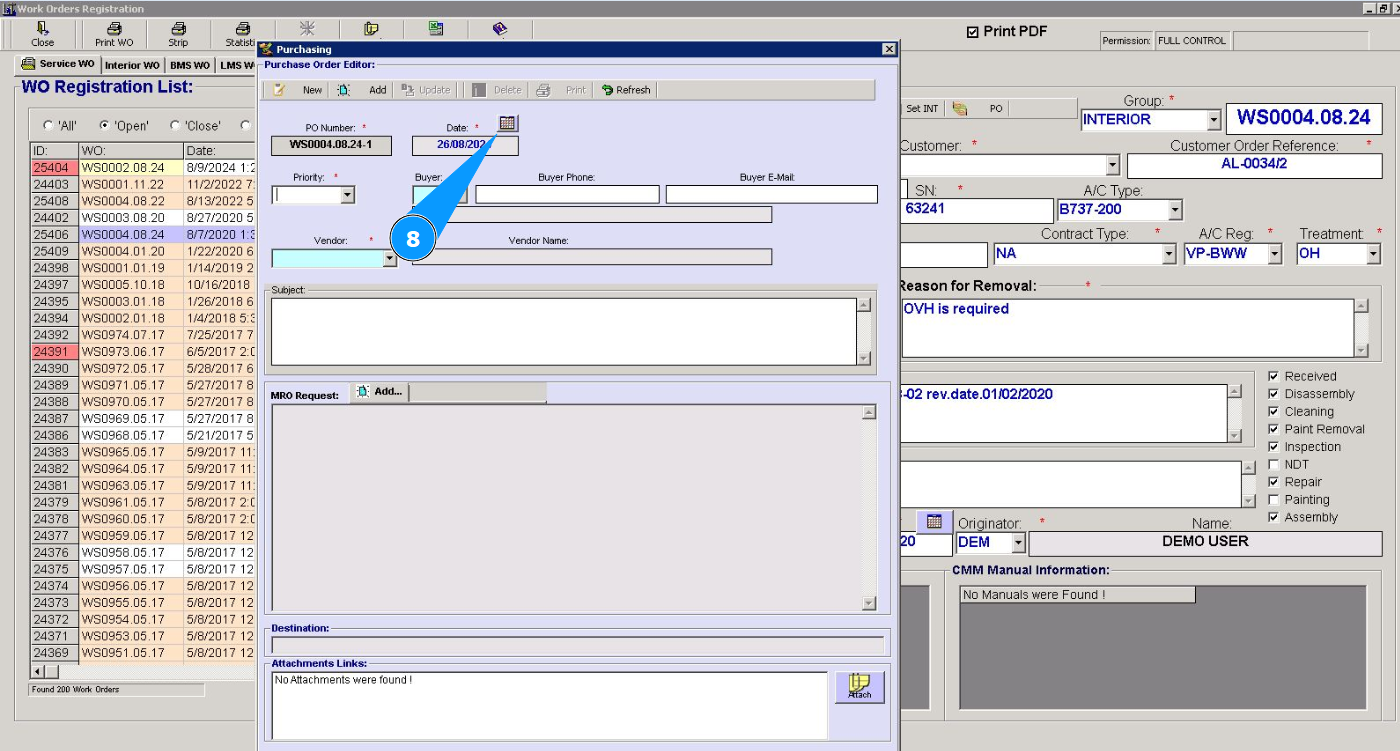Click the Reason for Removal scrollbar down arrow

pyautogui.click(x=1361, y=350)
